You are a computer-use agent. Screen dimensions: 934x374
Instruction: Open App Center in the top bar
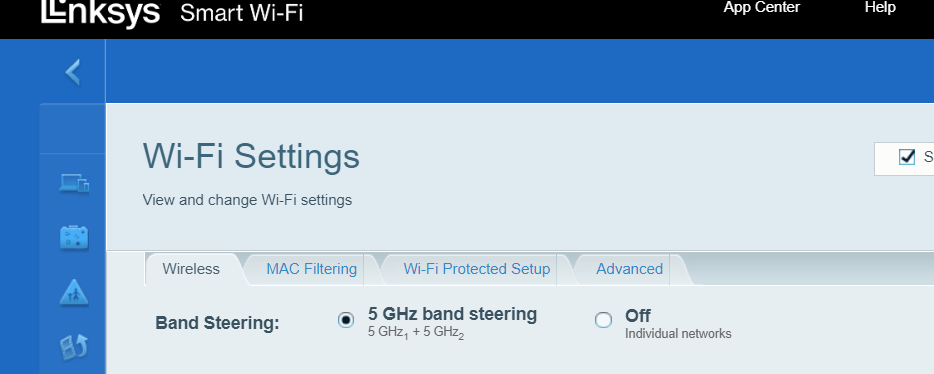click(x=761, y=8)
